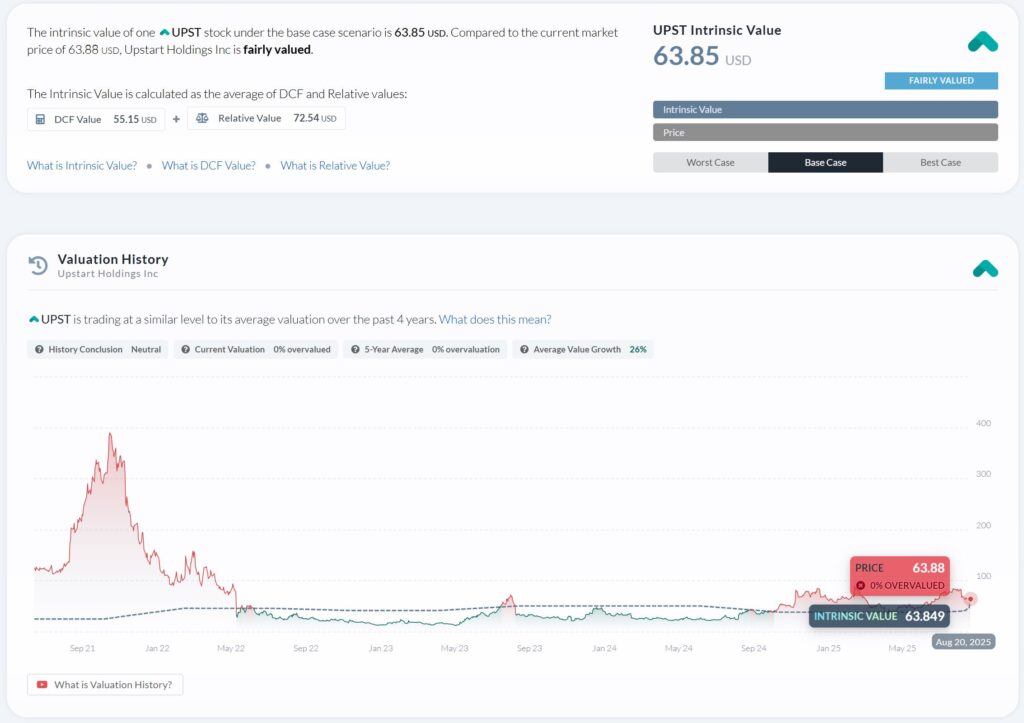Follow the "What is Relative Value?" link
The image size is (1024, 723).
(335, 166)
